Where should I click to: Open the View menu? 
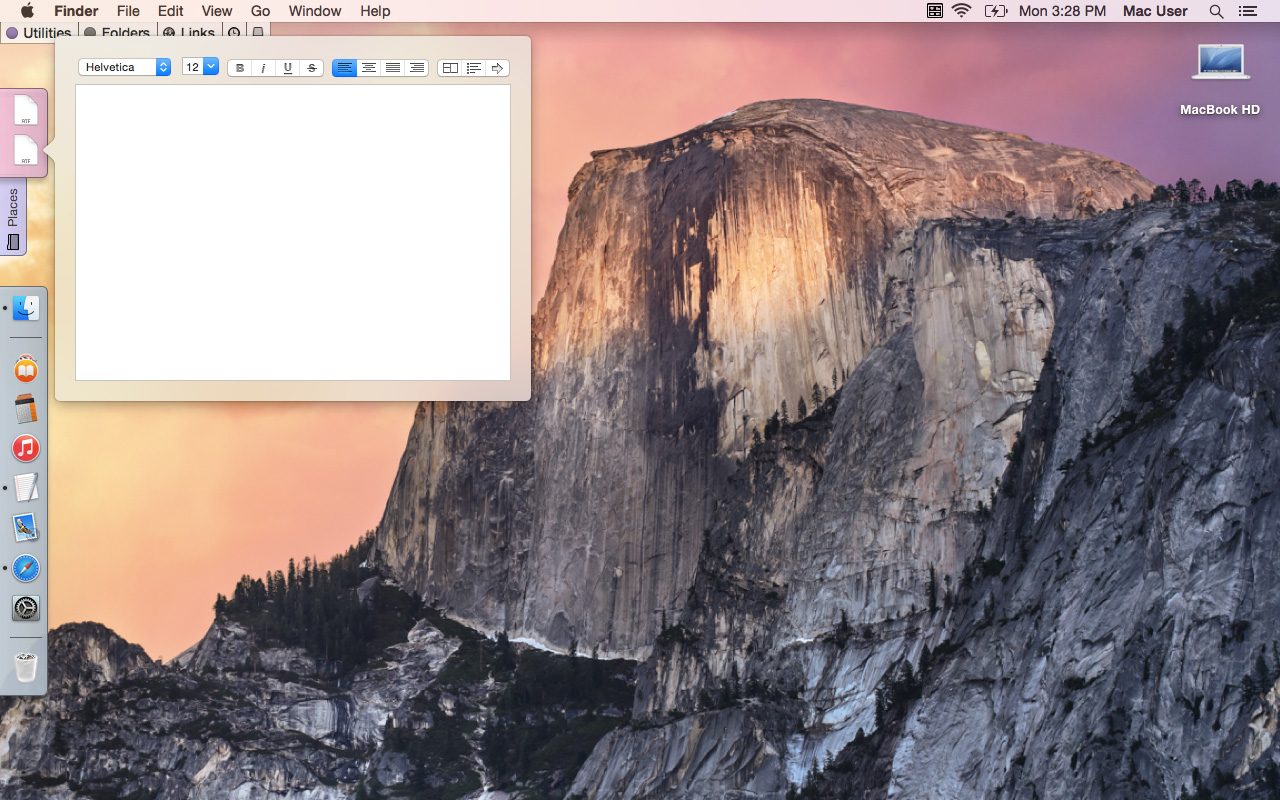[217, 11]
